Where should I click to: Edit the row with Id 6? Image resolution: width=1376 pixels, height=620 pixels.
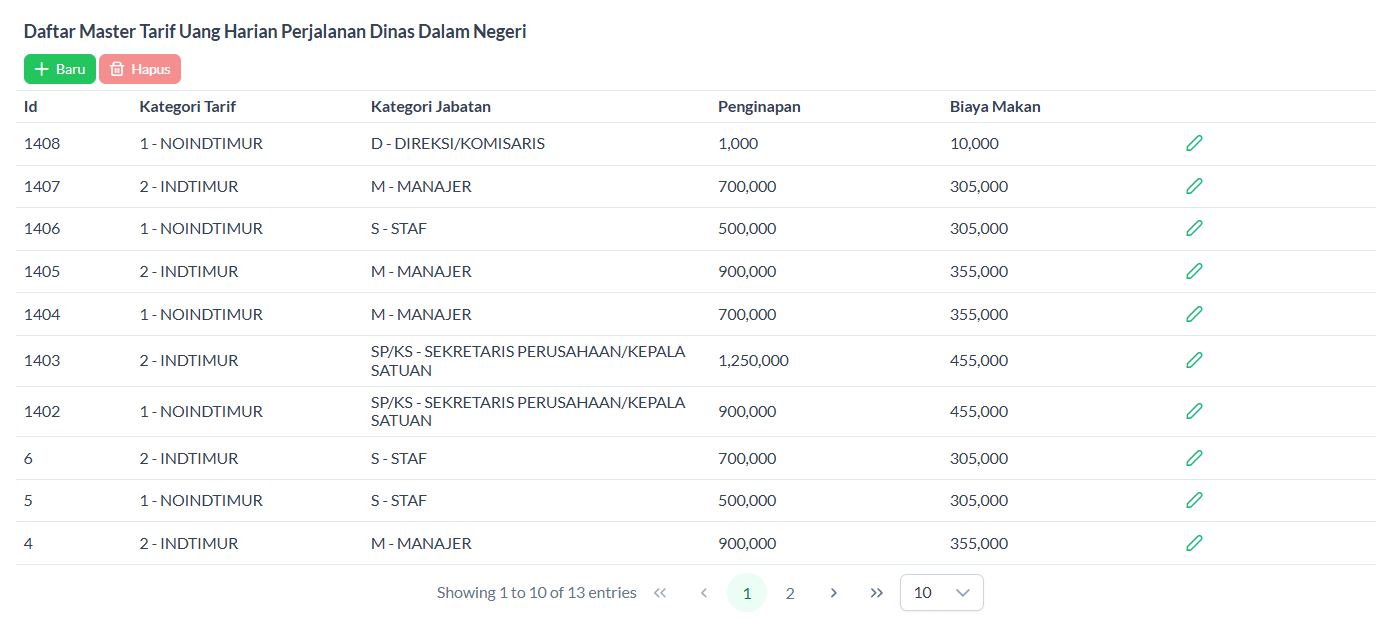pos(1194,458)
